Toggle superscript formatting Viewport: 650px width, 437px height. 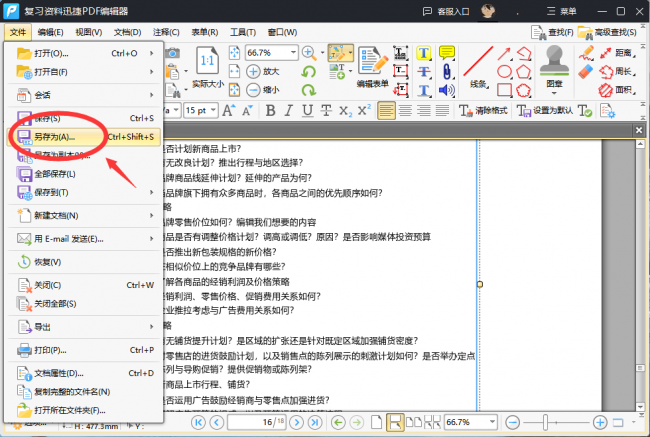pyautogui.click(x=364, y=111)
